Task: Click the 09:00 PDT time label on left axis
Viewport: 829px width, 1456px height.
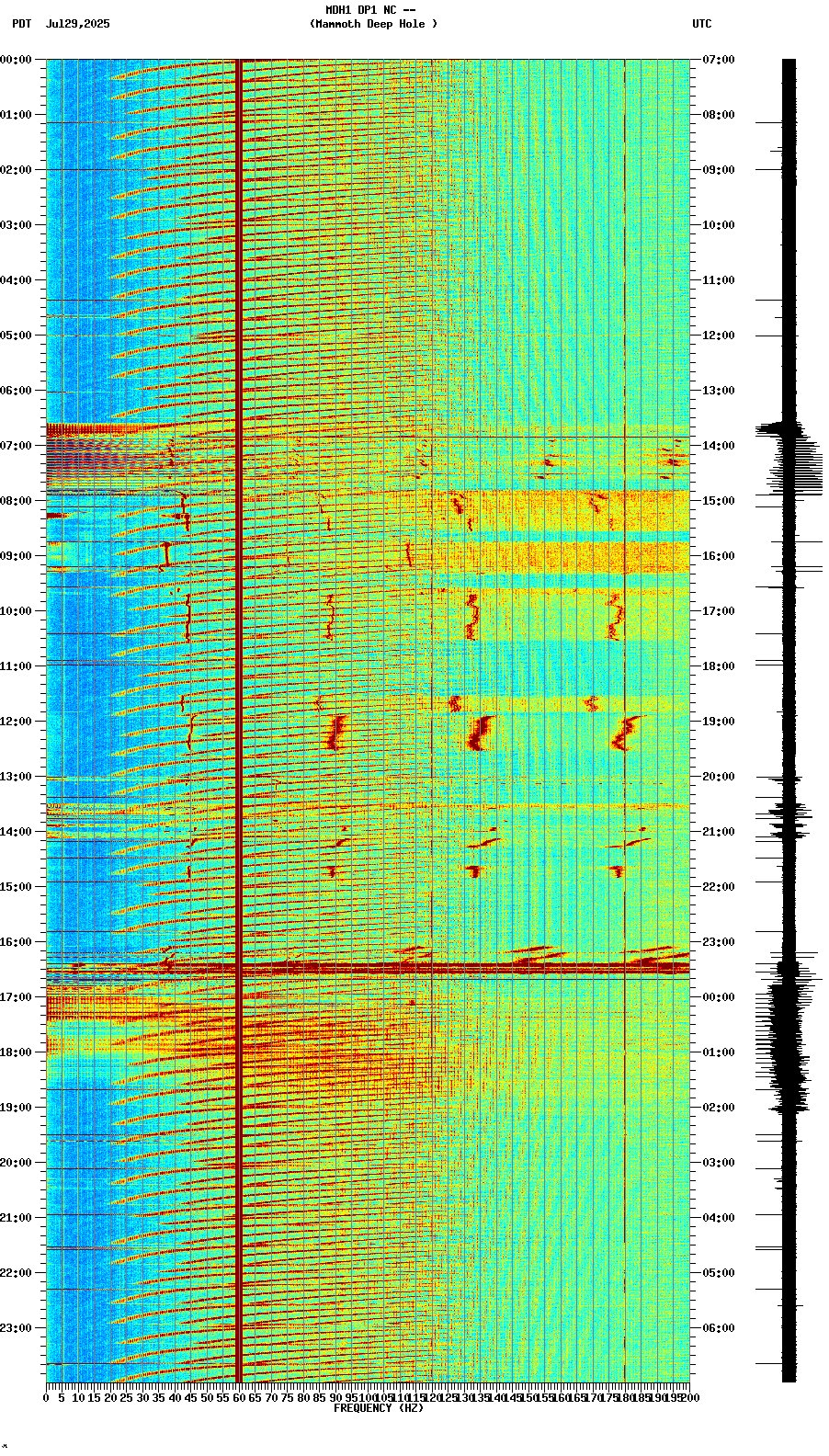Action: click(16, 556)
